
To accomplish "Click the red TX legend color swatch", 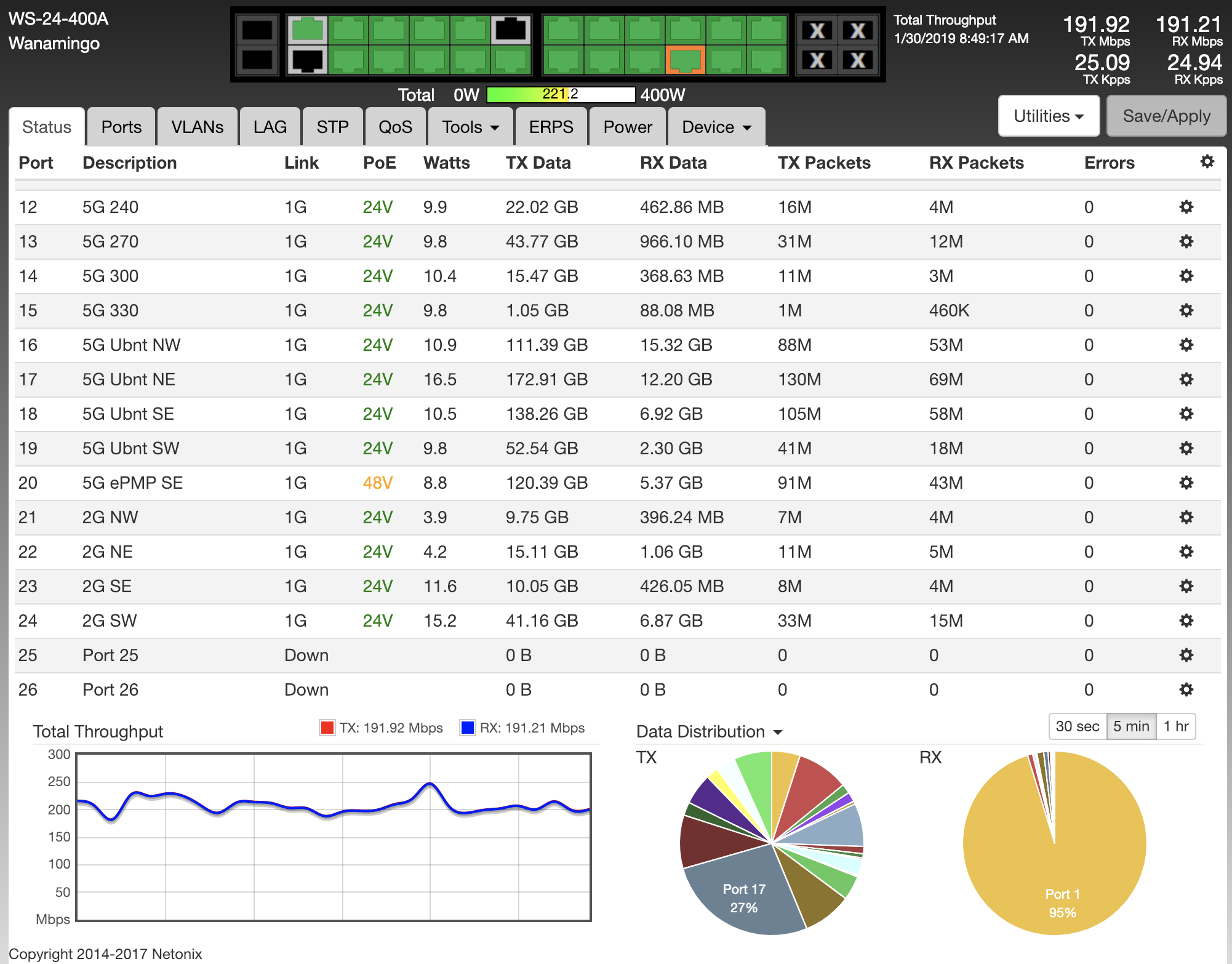I will click(327, 728).
